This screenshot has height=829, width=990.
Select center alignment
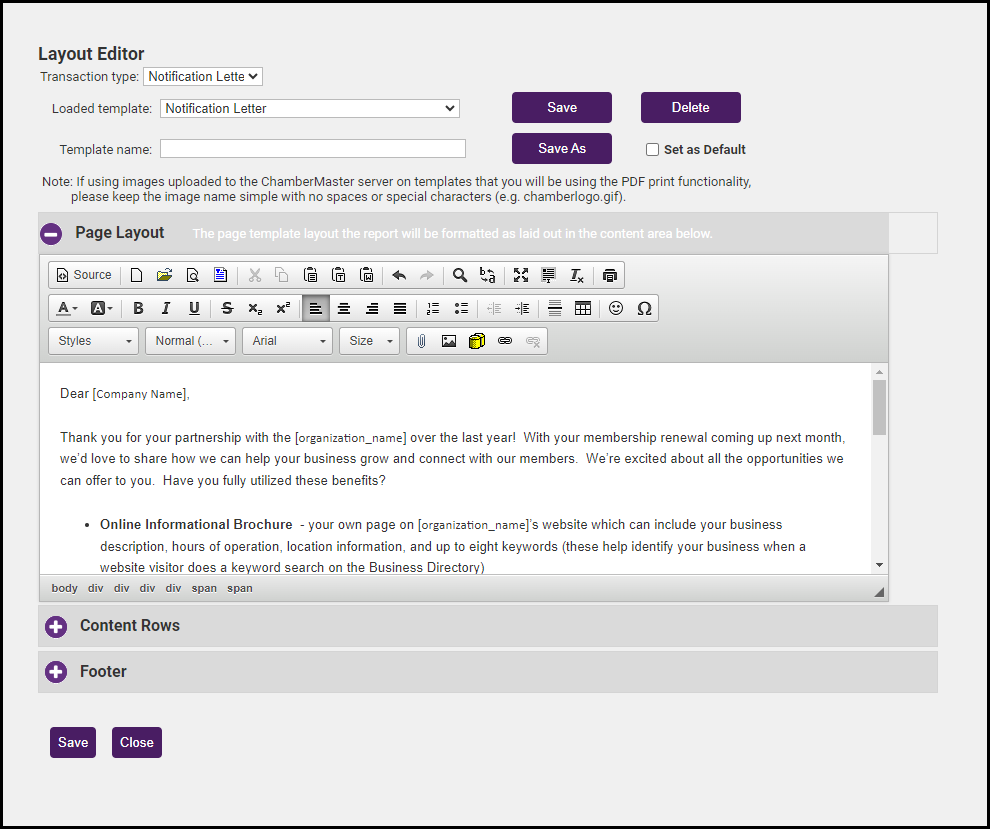(x=343, y=308)
